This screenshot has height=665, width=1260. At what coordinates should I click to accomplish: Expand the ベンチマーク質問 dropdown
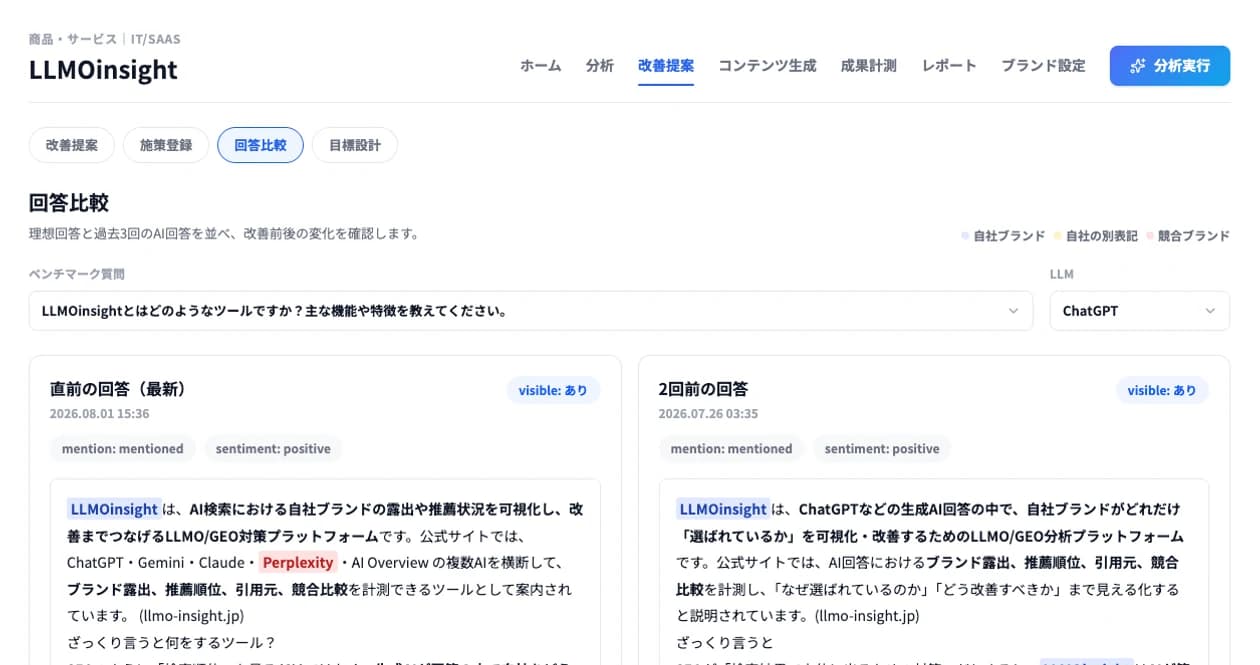[531, 311]
